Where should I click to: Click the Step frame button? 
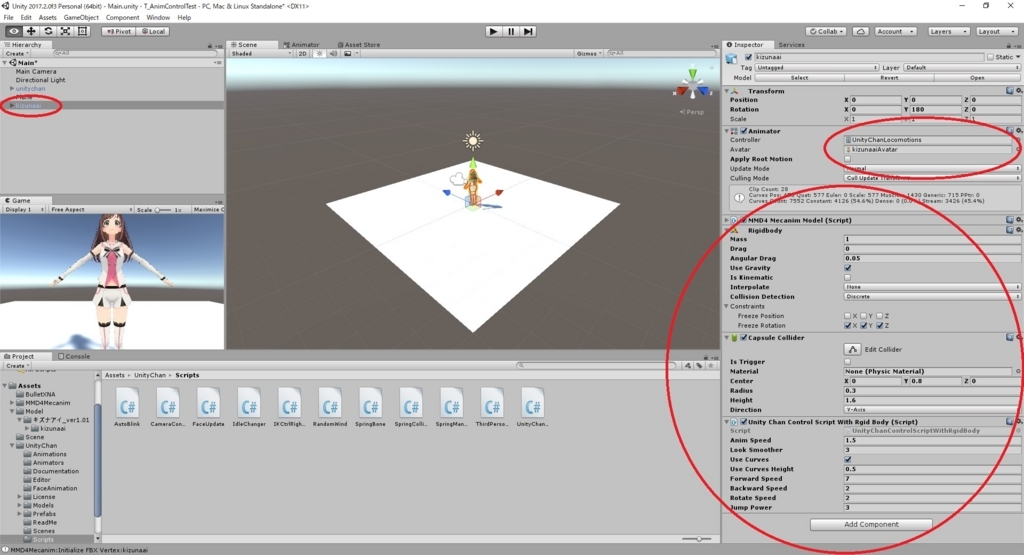pyautogui.click(x=528, y=31)
